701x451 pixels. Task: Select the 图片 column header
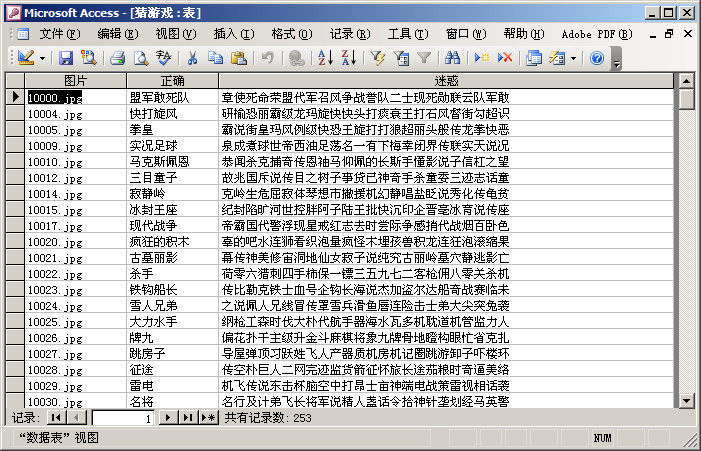point(76,80)
